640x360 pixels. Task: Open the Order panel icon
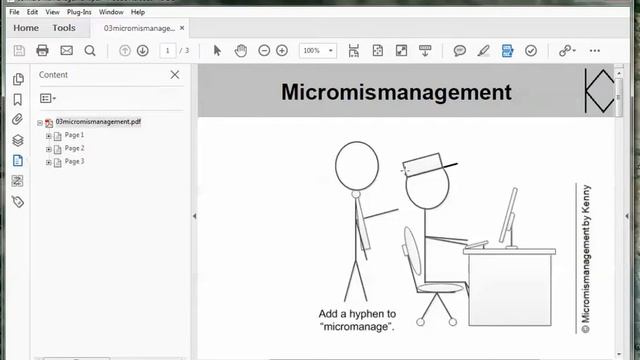pos(17,181)
